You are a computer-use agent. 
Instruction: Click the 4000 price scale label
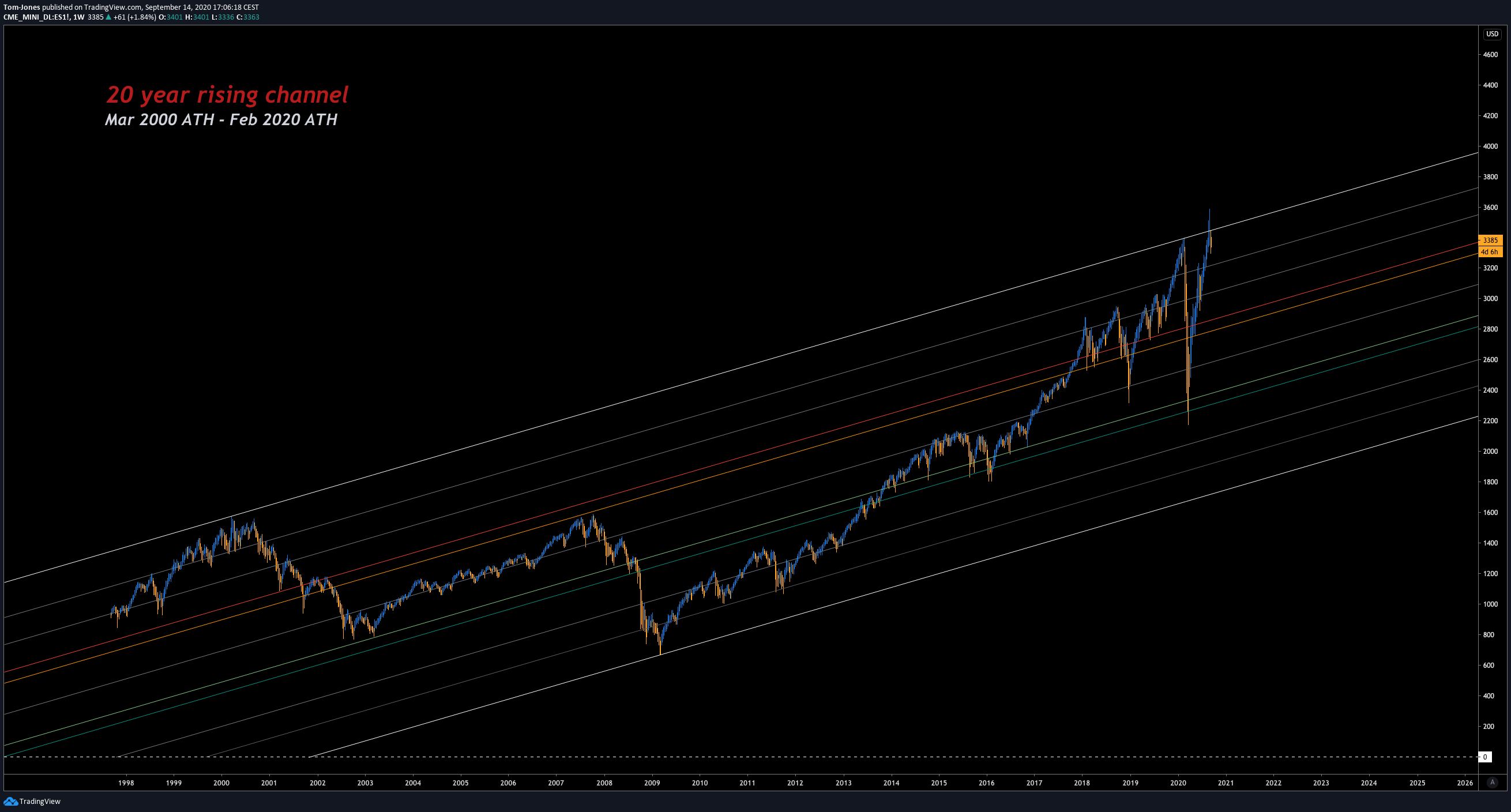click(x=1490, y=146)
